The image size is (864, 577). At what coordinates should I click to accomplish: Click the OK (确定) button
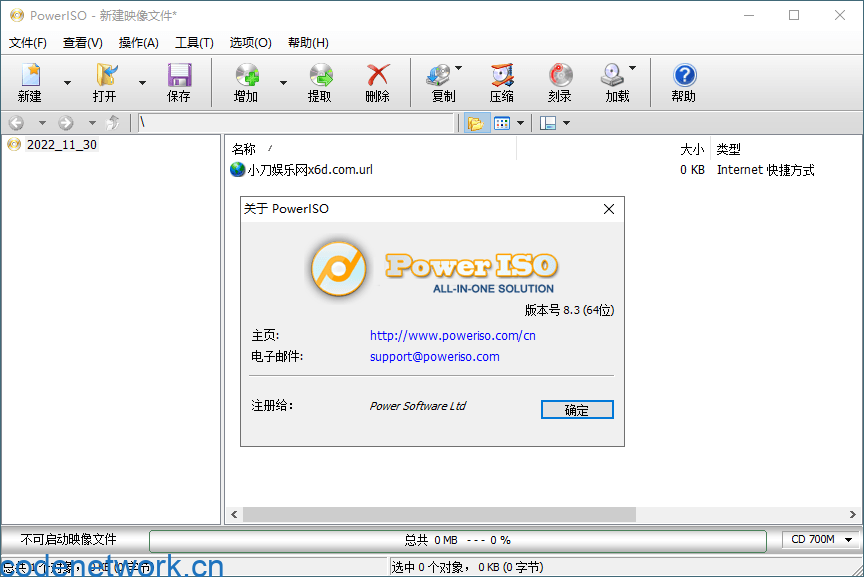[577, 409]
